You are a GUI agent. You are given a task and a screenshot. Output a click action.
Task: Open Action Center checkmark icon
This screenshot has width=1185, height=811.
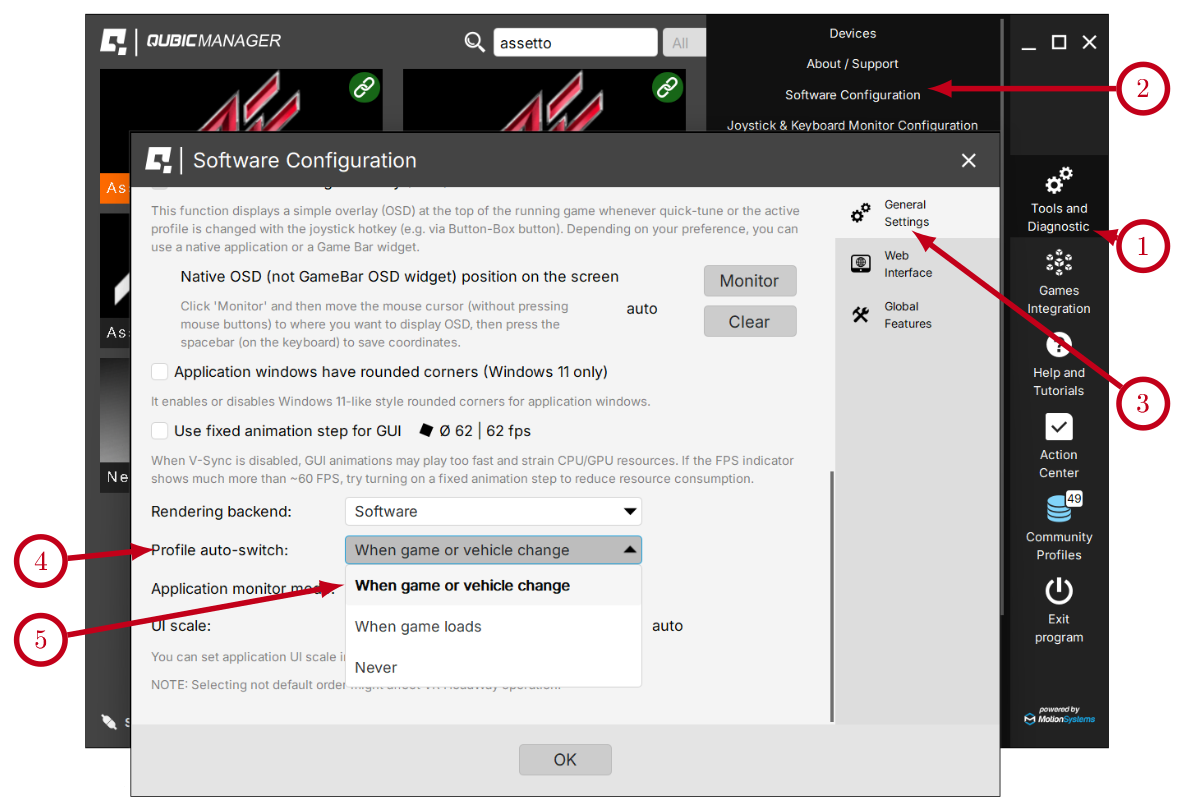(x=1058, y=427)
